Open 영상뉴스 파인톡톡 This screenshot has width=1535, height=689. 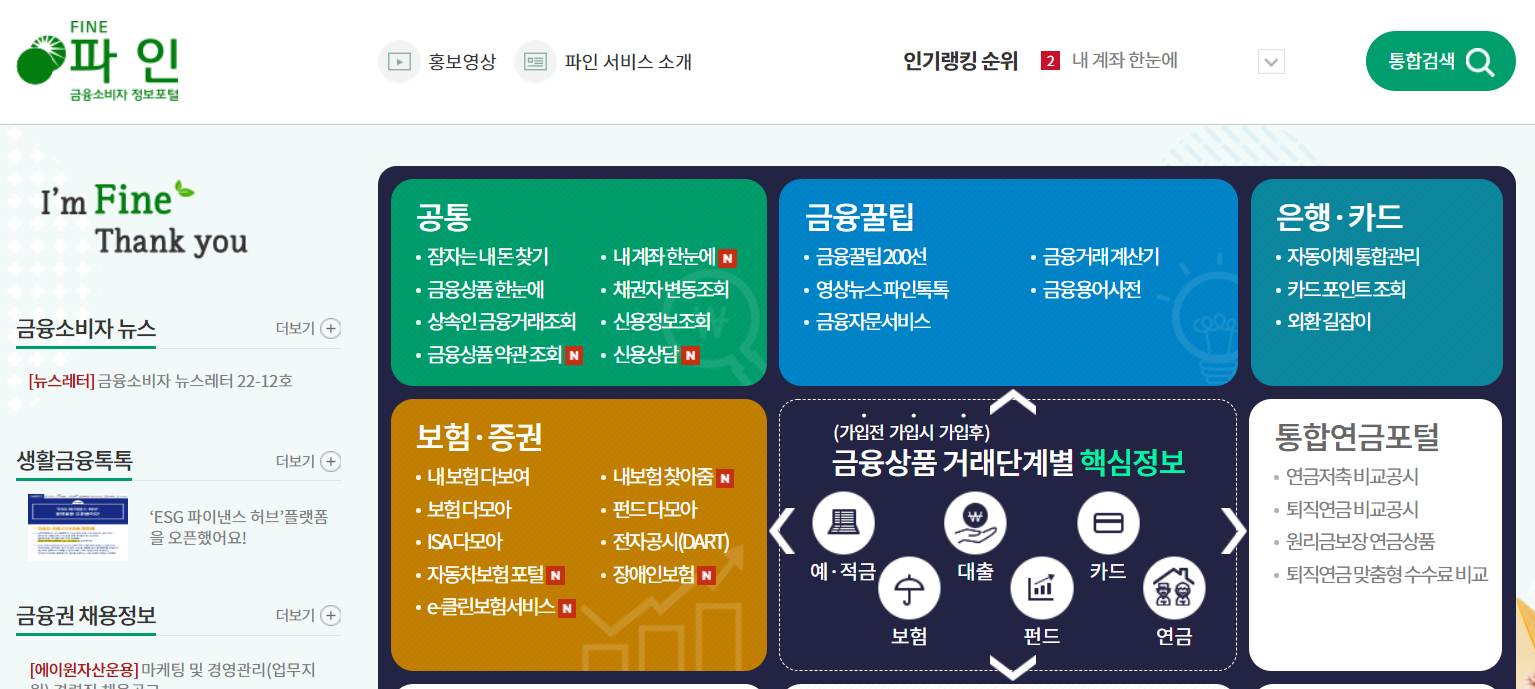[x=882, y=290]
